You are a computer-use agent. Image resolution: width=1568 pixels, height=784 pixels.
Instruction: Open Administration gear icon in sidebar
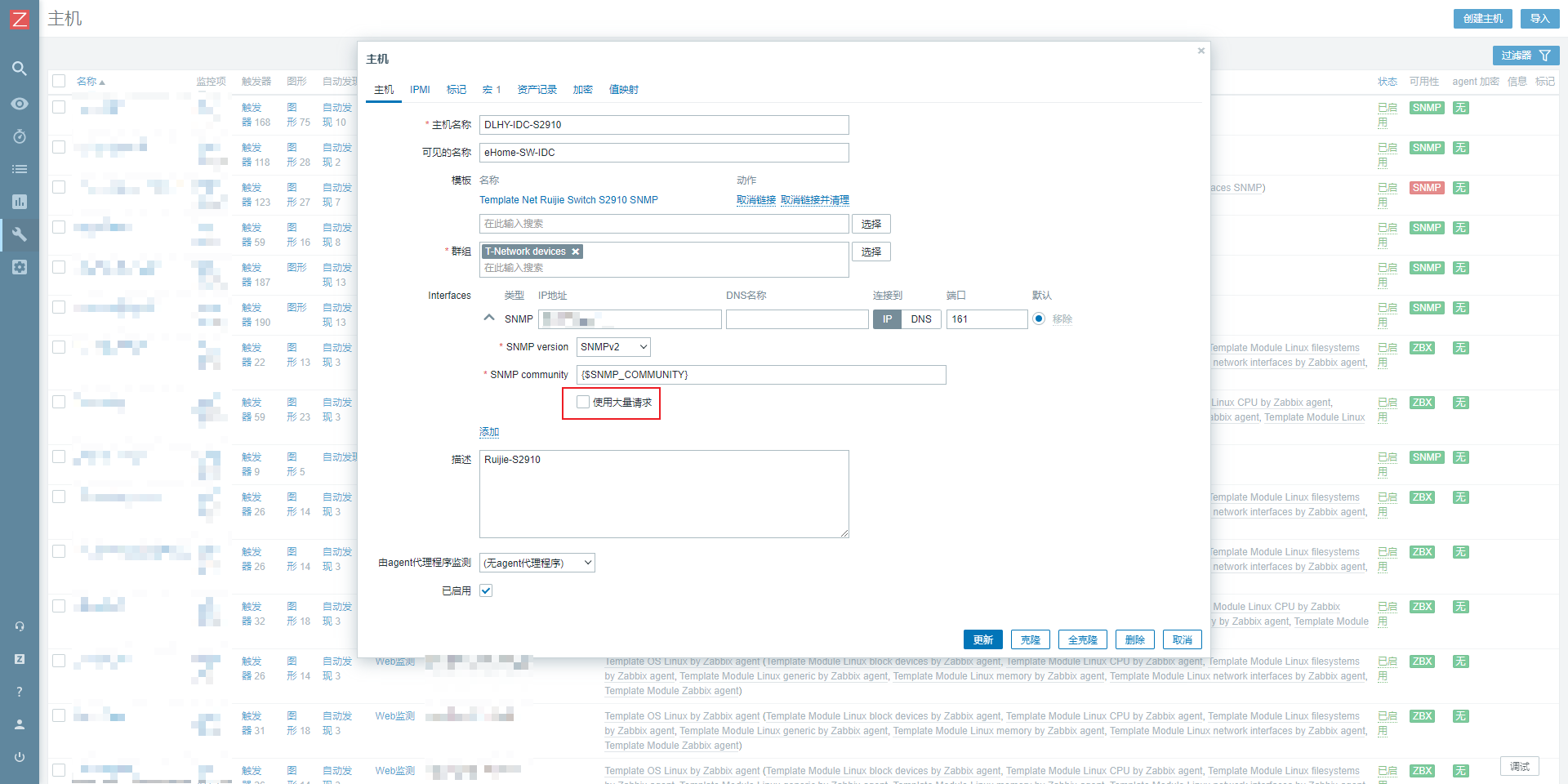[x=20, y=267]
